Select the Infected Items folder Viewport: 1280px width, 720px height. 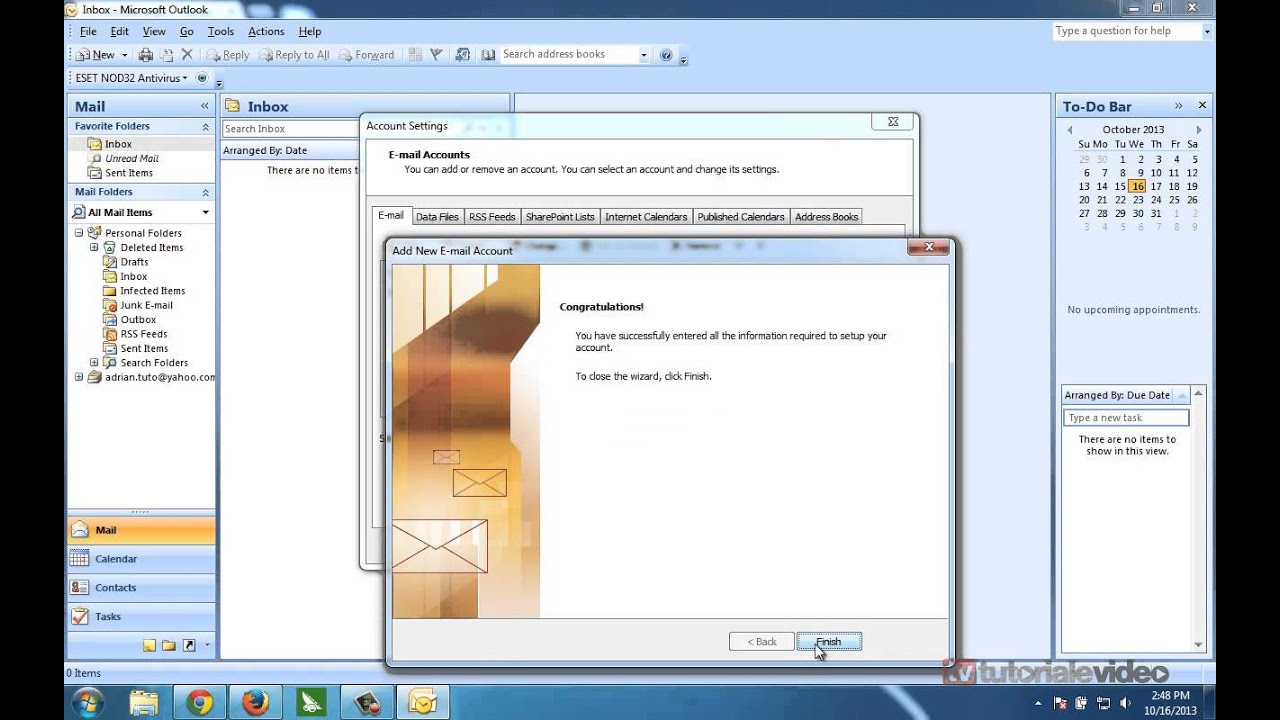click(152, 291)
